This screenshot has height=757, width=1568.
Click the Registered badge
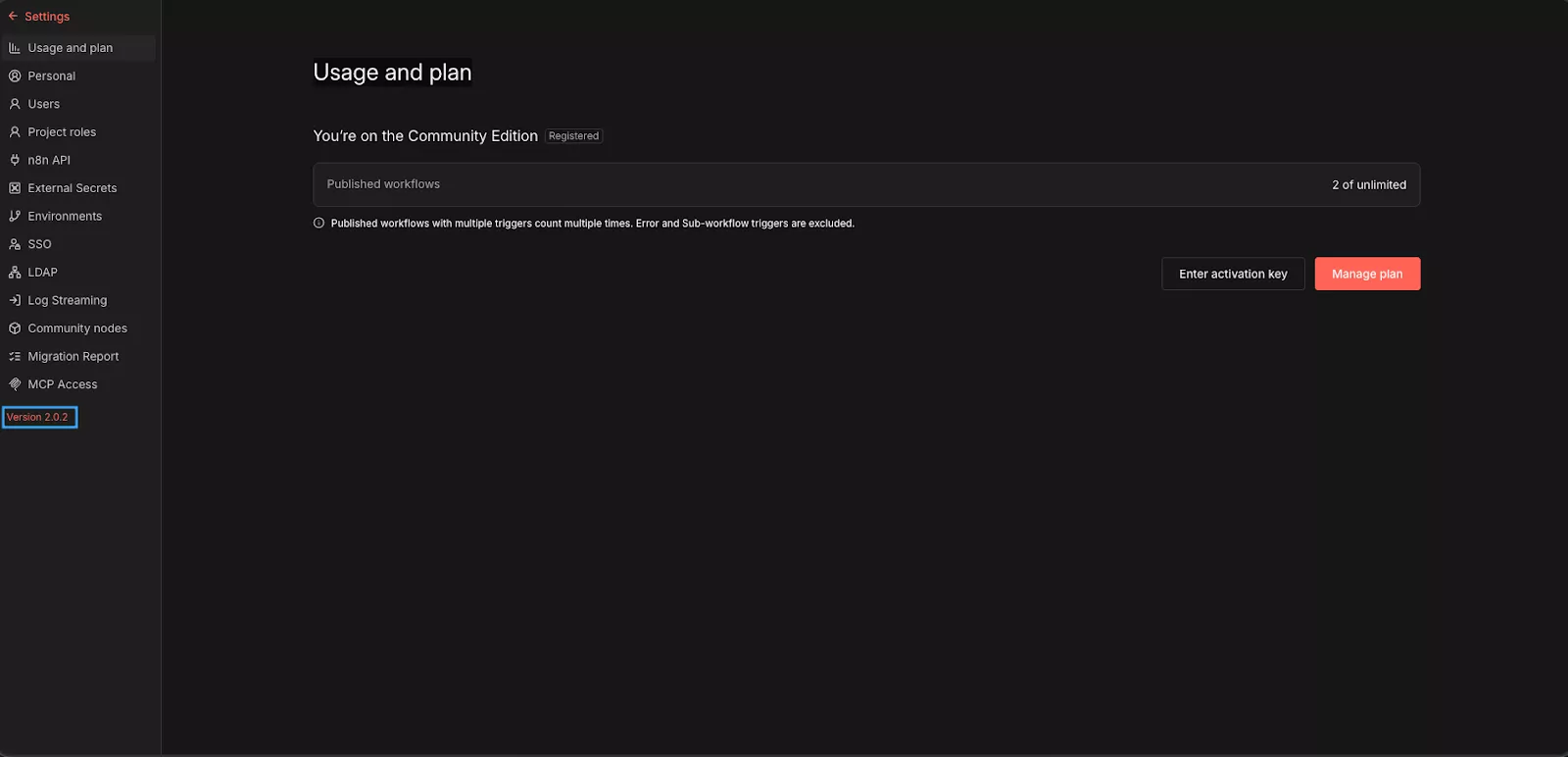click(x=573, y=136)
